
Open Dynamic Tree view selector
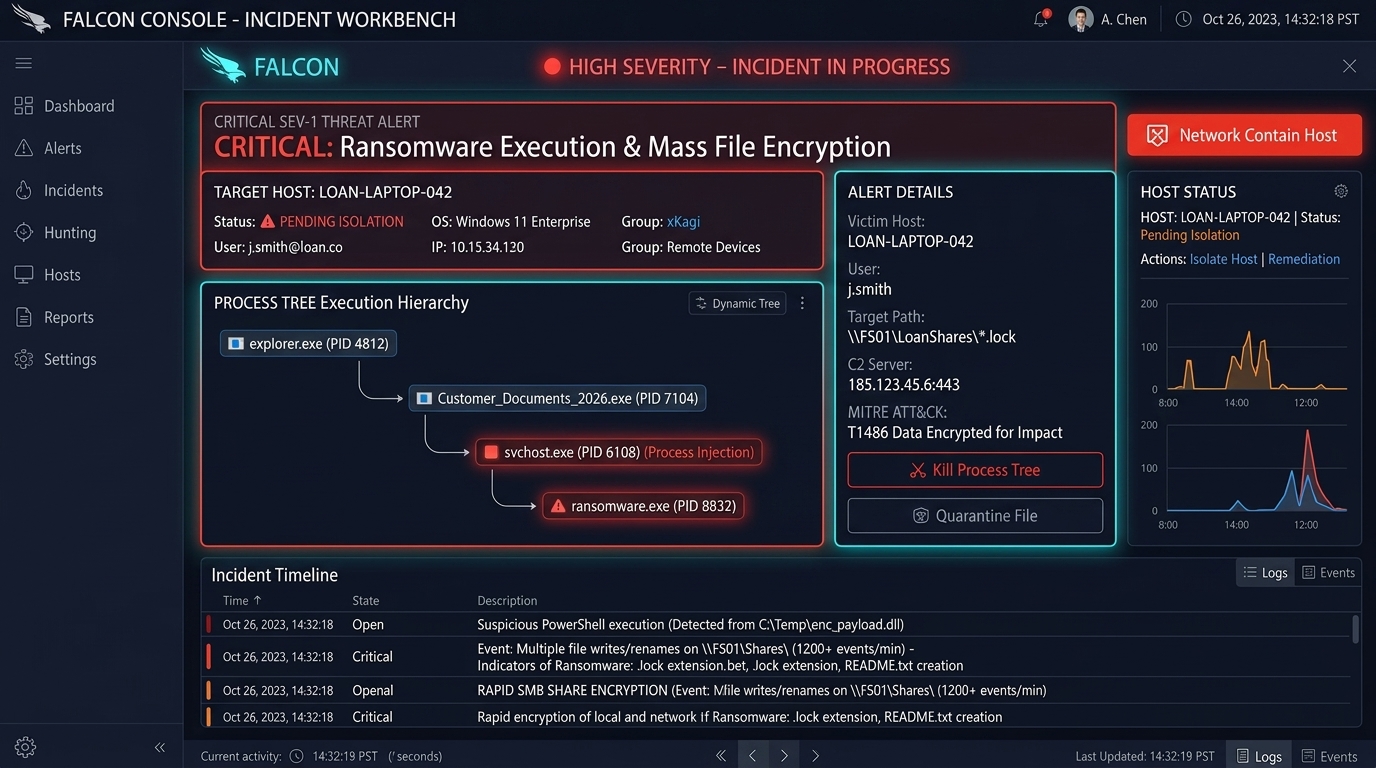pyautogui.click(x=737, y=303)
